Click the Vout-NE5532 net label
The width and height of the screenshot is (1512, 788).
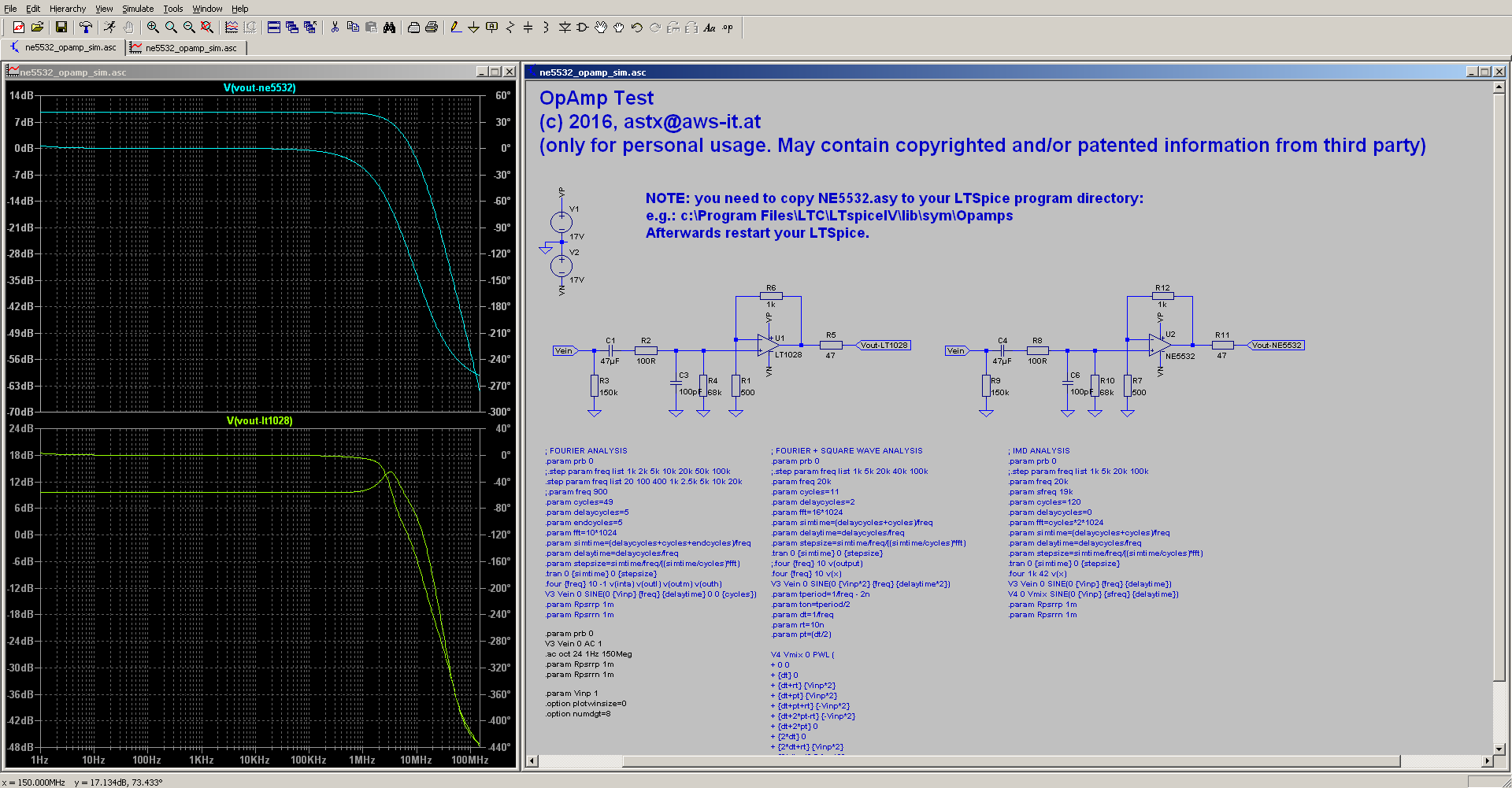point(1276,345)
